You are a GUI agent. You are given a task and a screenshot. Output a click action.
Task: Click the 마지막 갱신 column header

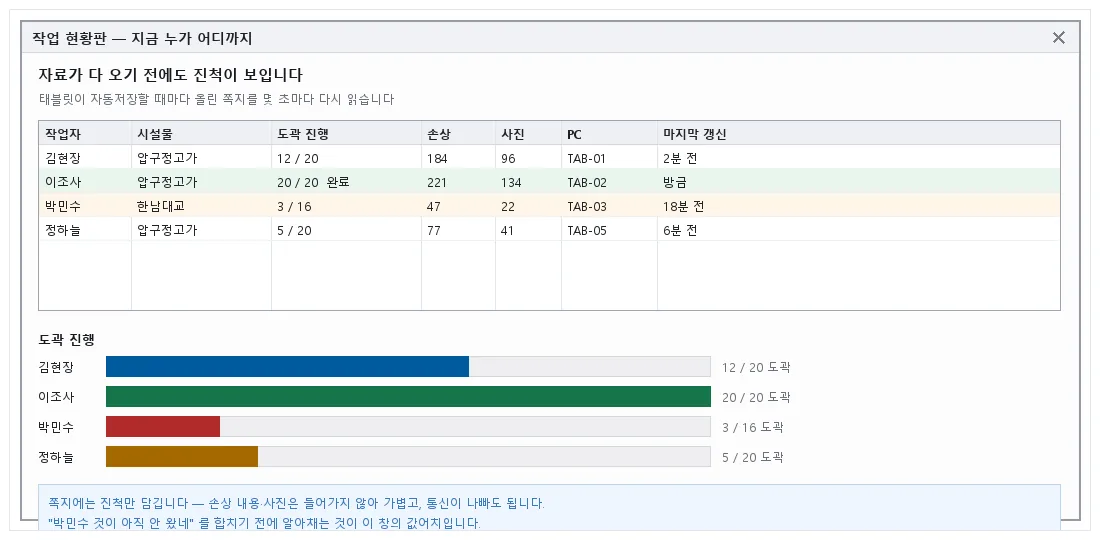(859, 133)
